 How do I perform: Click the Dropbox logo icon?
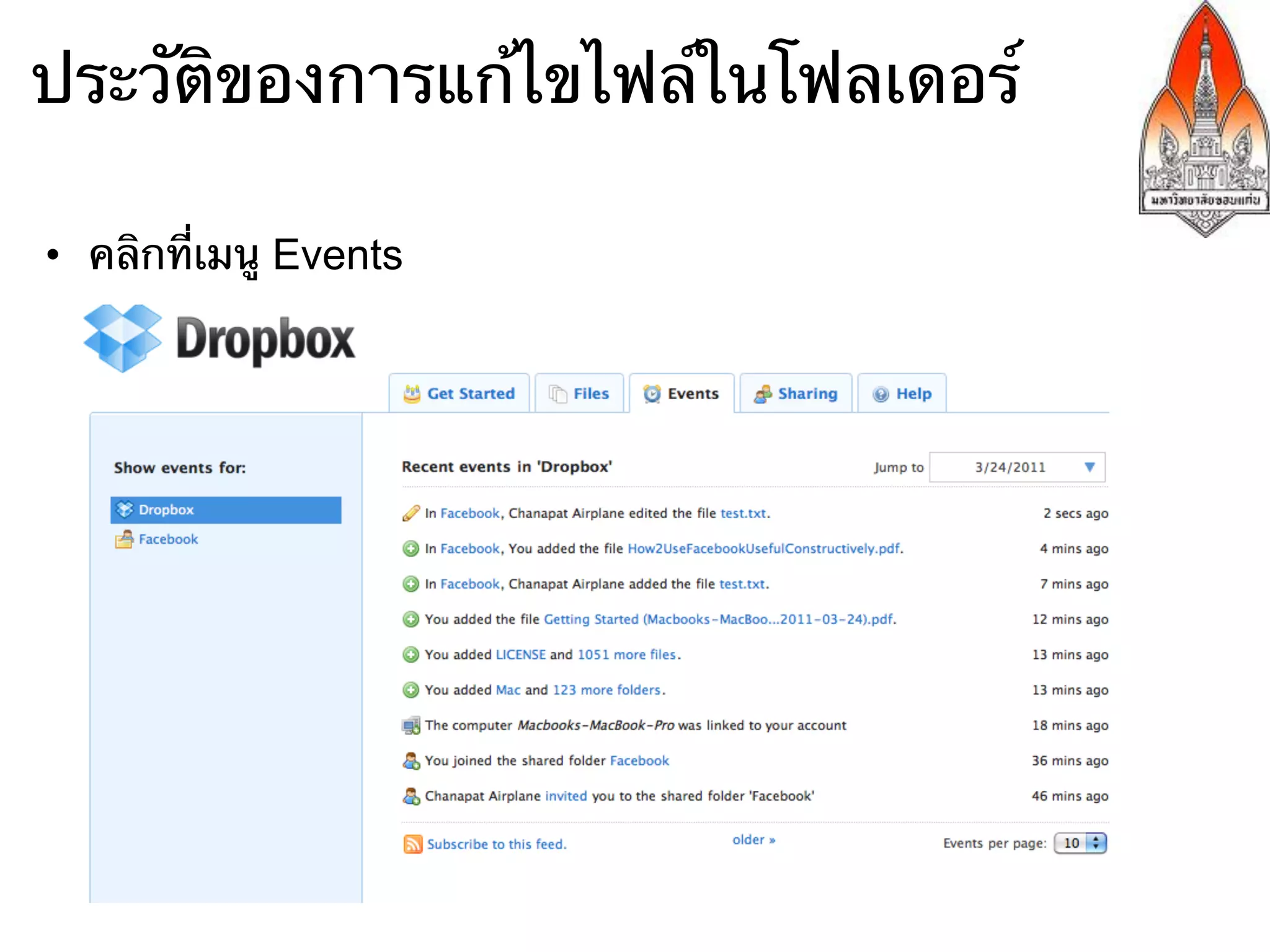(x=123, y=338)
